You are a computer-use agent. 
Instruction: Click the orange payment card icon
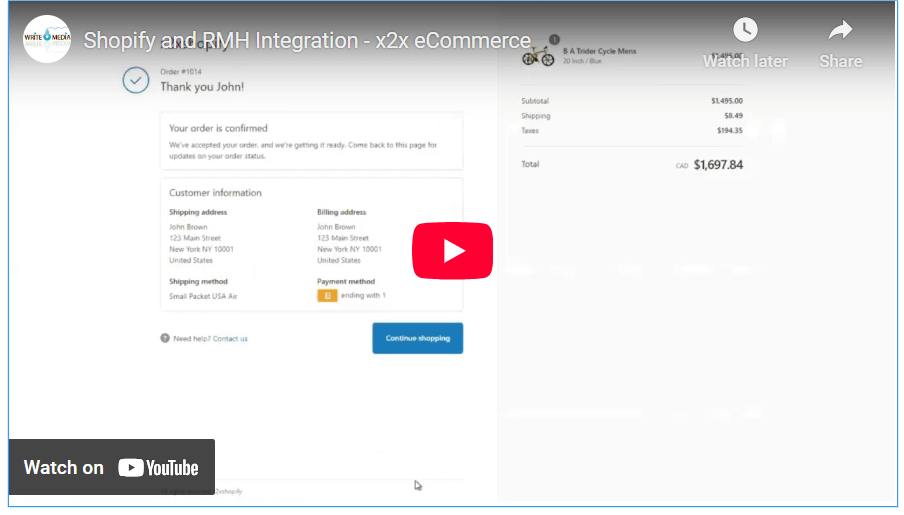coord(327,296)
